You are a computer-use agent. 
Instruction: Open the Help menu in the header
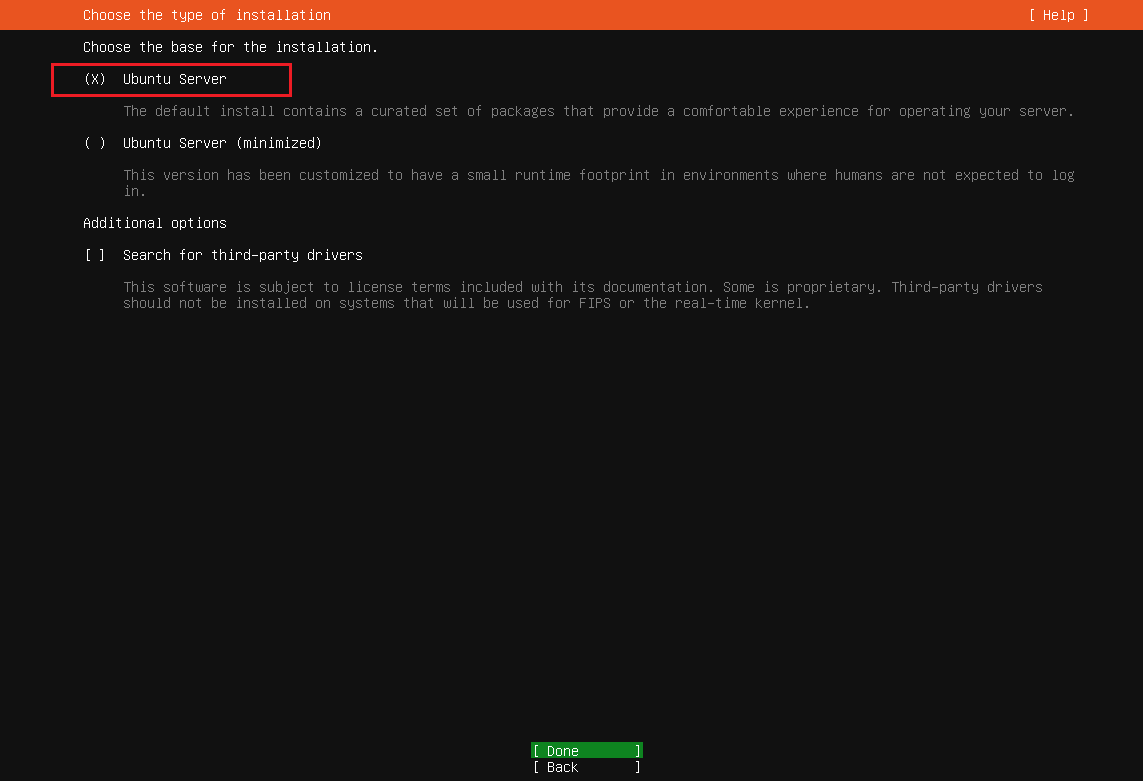pyautogui.click(x=1058, y=15)
